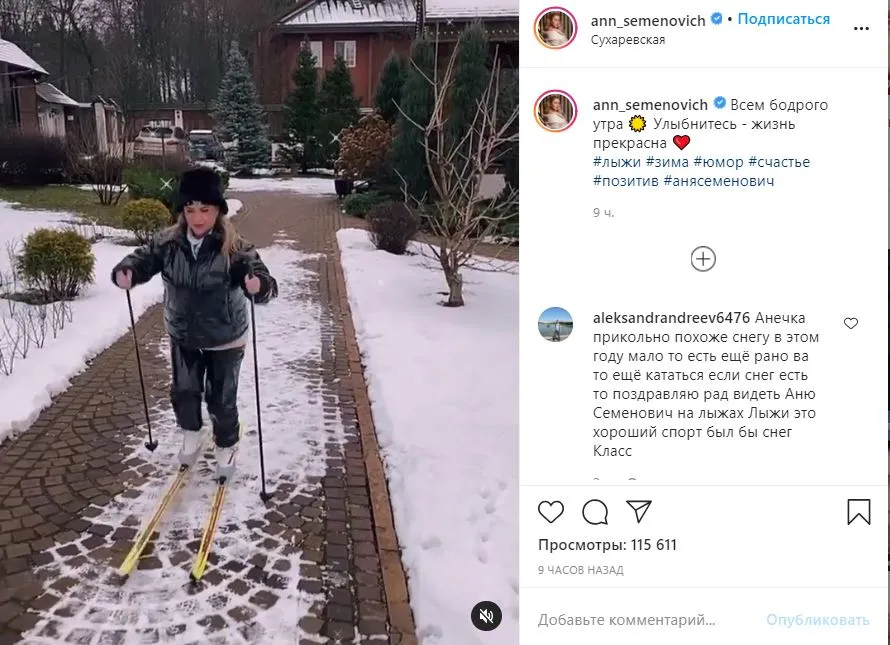This screenshot has height=645, width=890.
Task: Click the #зима hashtag
Action: (x=667, y=162)
